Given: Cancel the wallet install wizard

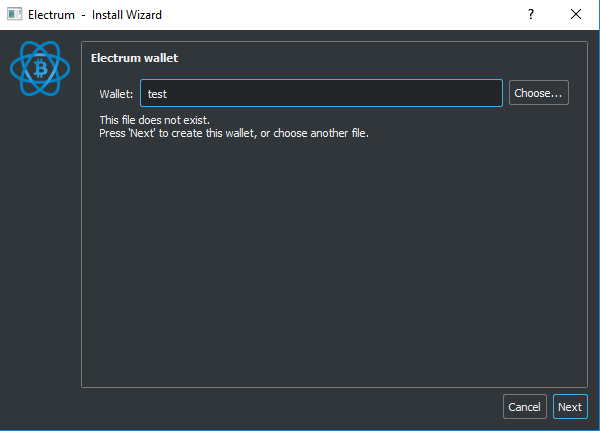Looking at the screenshot, I should coord(524,407).
